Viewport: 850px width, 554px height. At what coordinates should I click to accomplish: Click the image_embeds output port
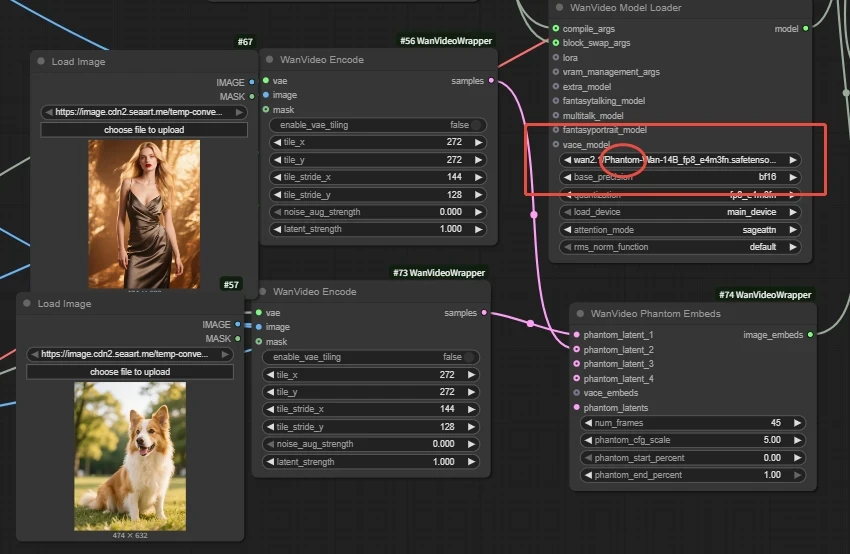point(810,335)
